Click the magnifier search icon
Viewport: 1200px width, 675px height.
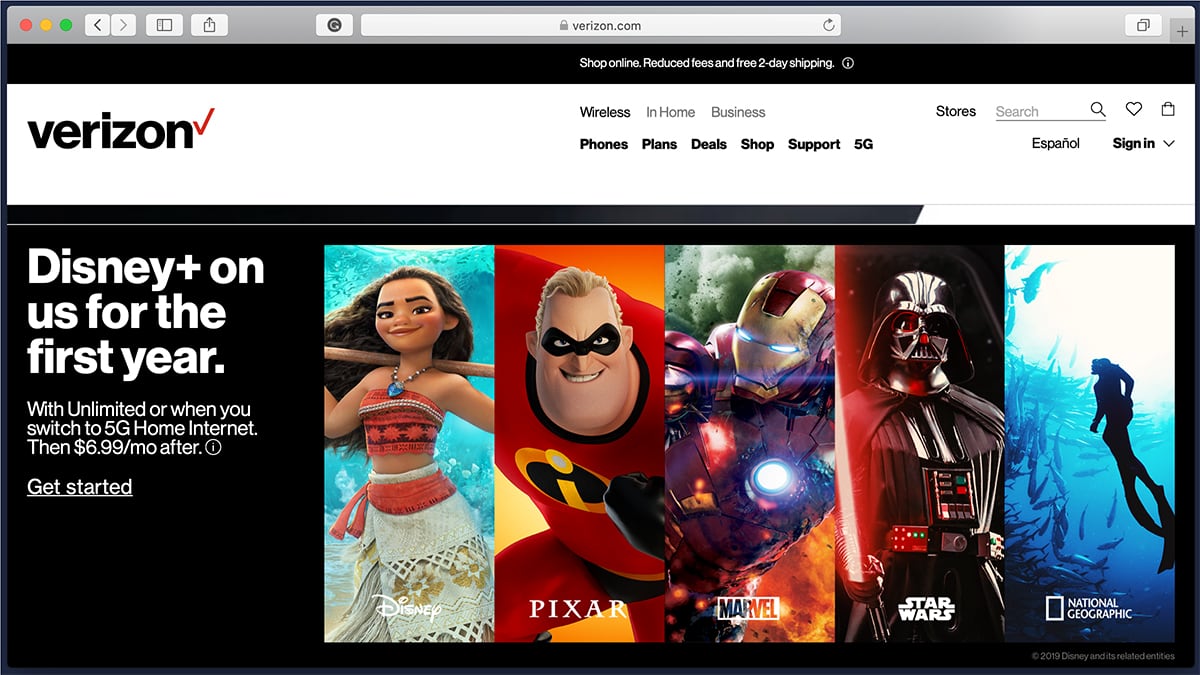click(x=1098, y=110)
